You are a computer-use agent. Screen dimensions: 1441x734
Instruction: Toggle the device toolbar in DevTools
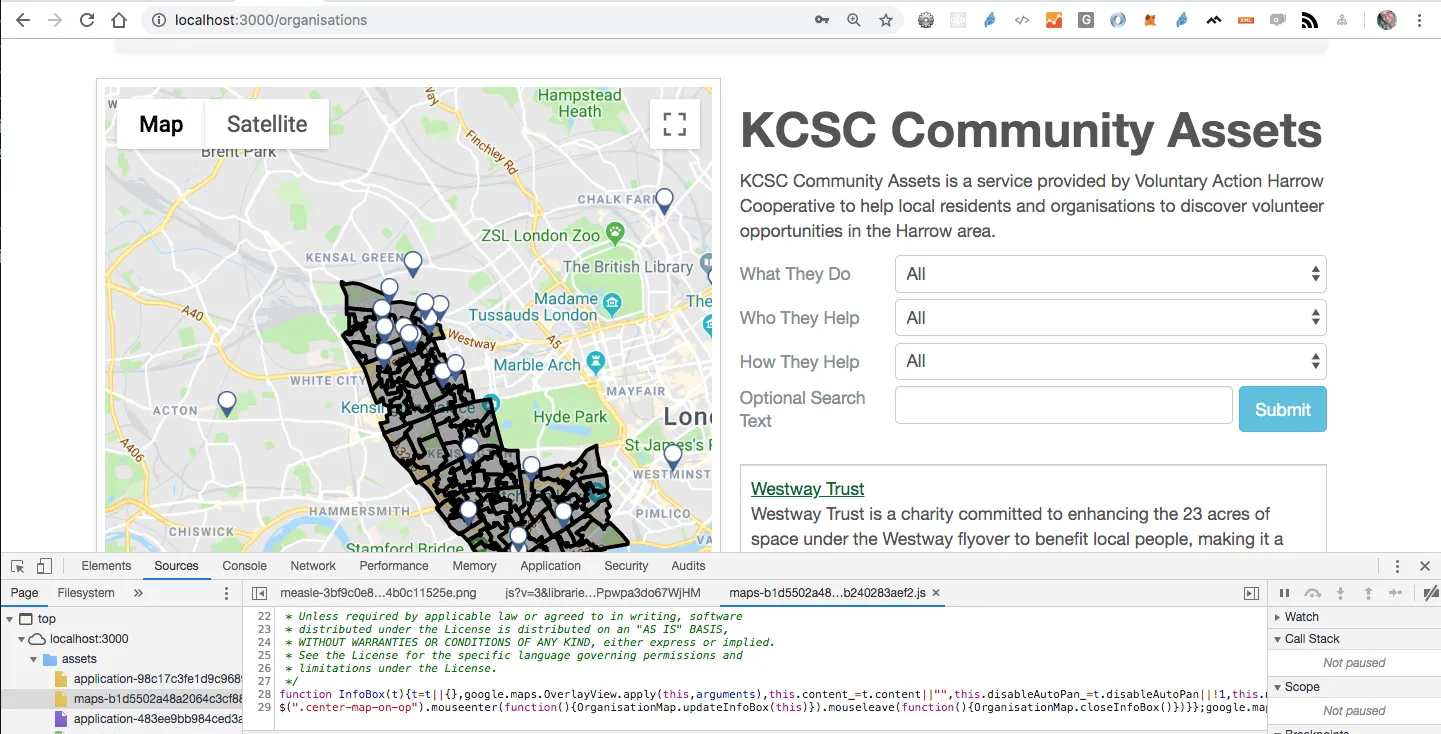pyautogui.click(x=44, y=566)
